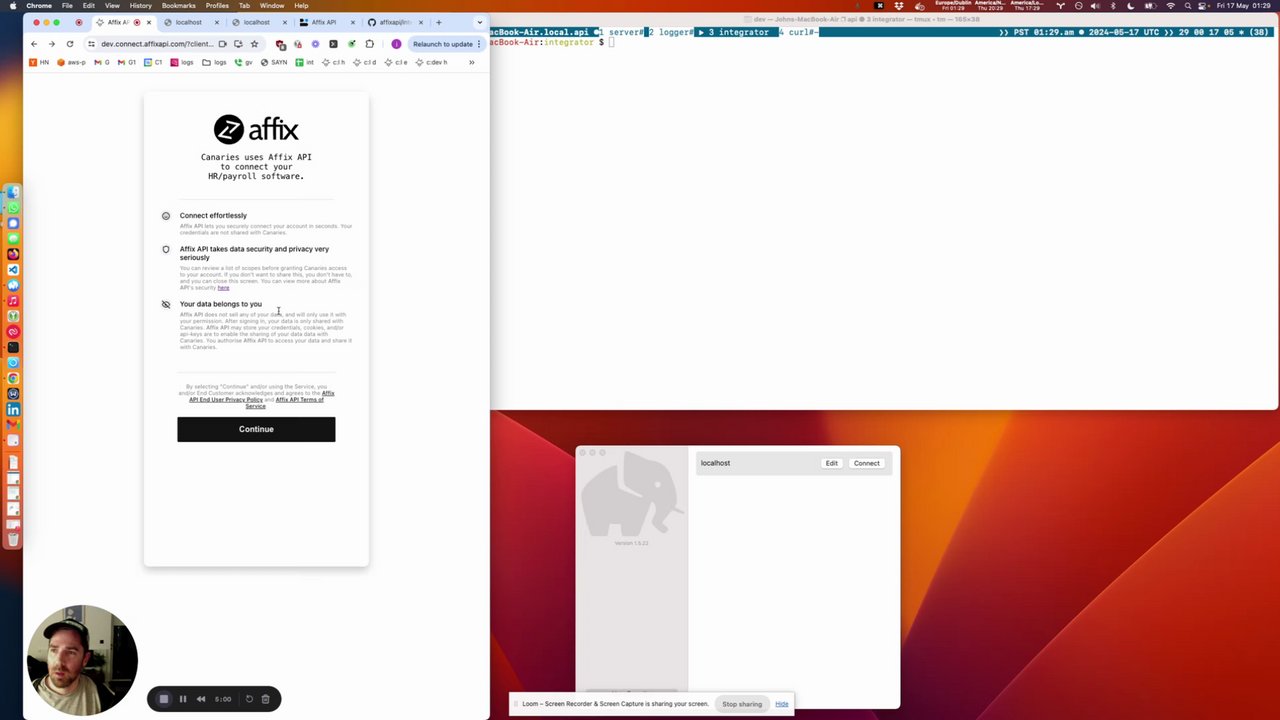The image size is (1280, 720).
Task: Open the aws-p bookmark
Action: point(71,62)
